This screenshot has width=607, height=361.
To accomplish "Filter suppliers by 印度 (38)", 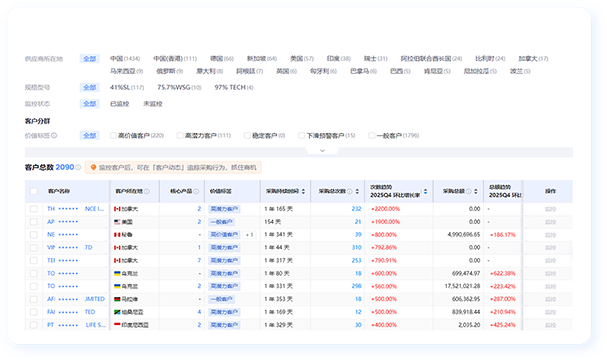I will tap(339, 59).
